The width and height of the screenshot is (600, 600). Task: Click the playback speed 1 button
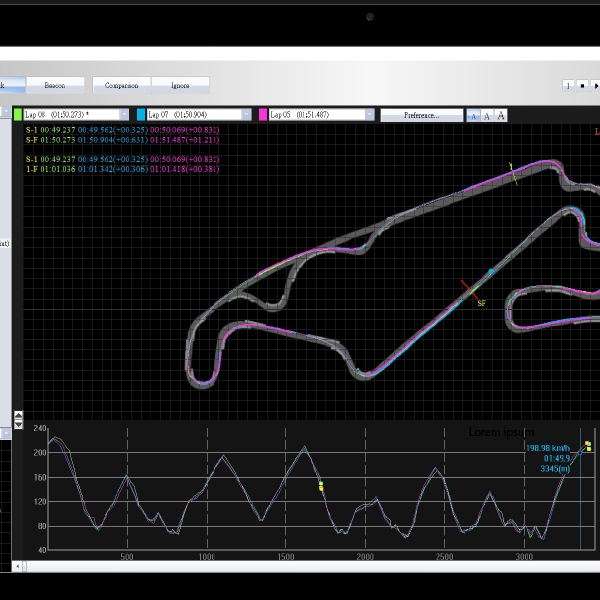(x=568, y=86)
